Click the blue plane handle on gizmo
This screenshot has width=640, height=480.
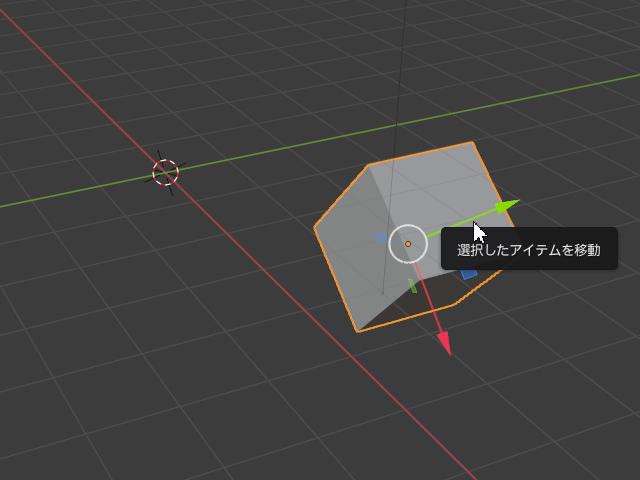click(x=469, y=274)
